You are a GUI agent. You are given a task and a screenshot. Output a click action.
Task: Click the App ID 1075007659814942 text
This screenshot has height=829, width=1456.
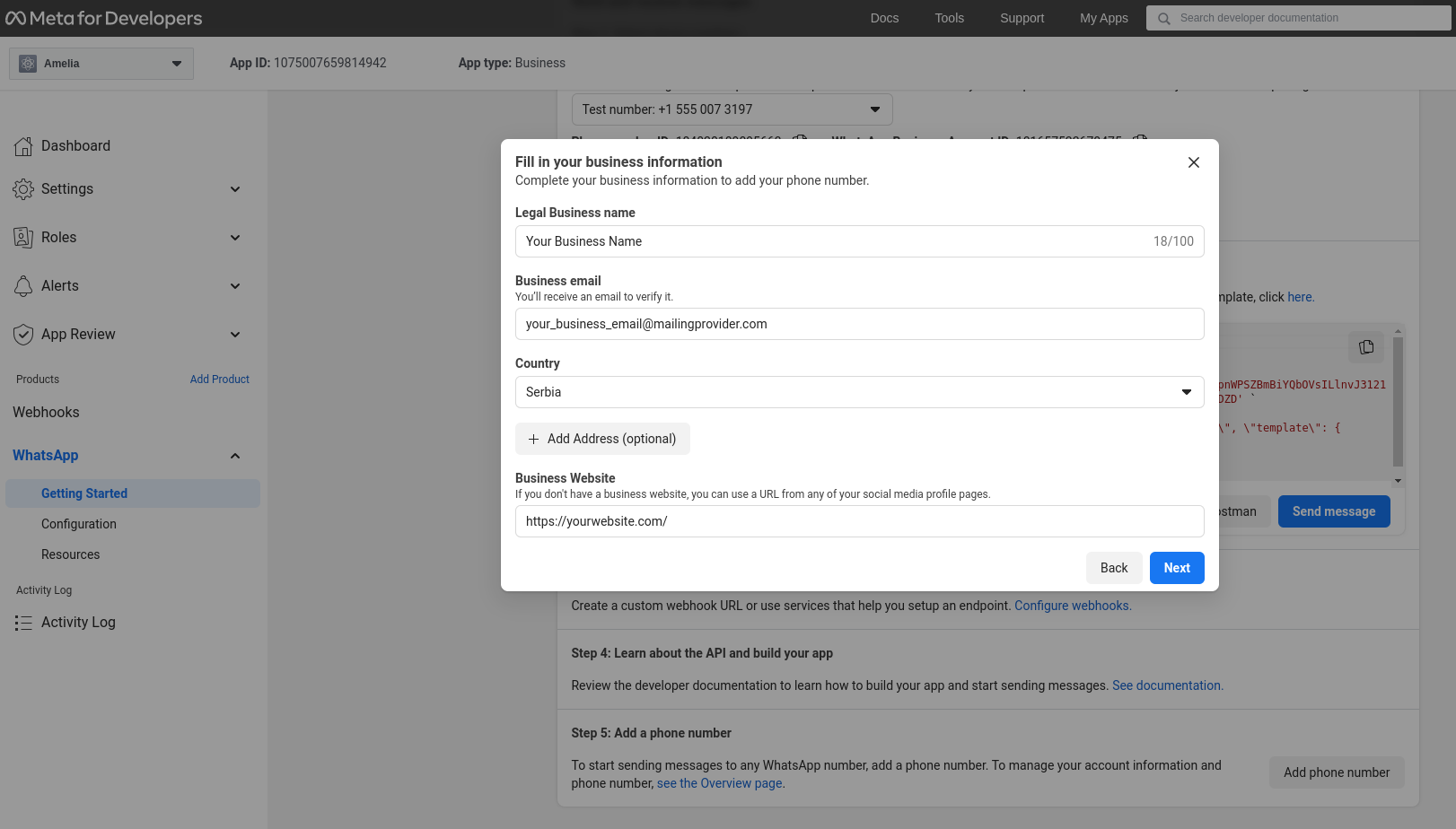click(308, 63)
